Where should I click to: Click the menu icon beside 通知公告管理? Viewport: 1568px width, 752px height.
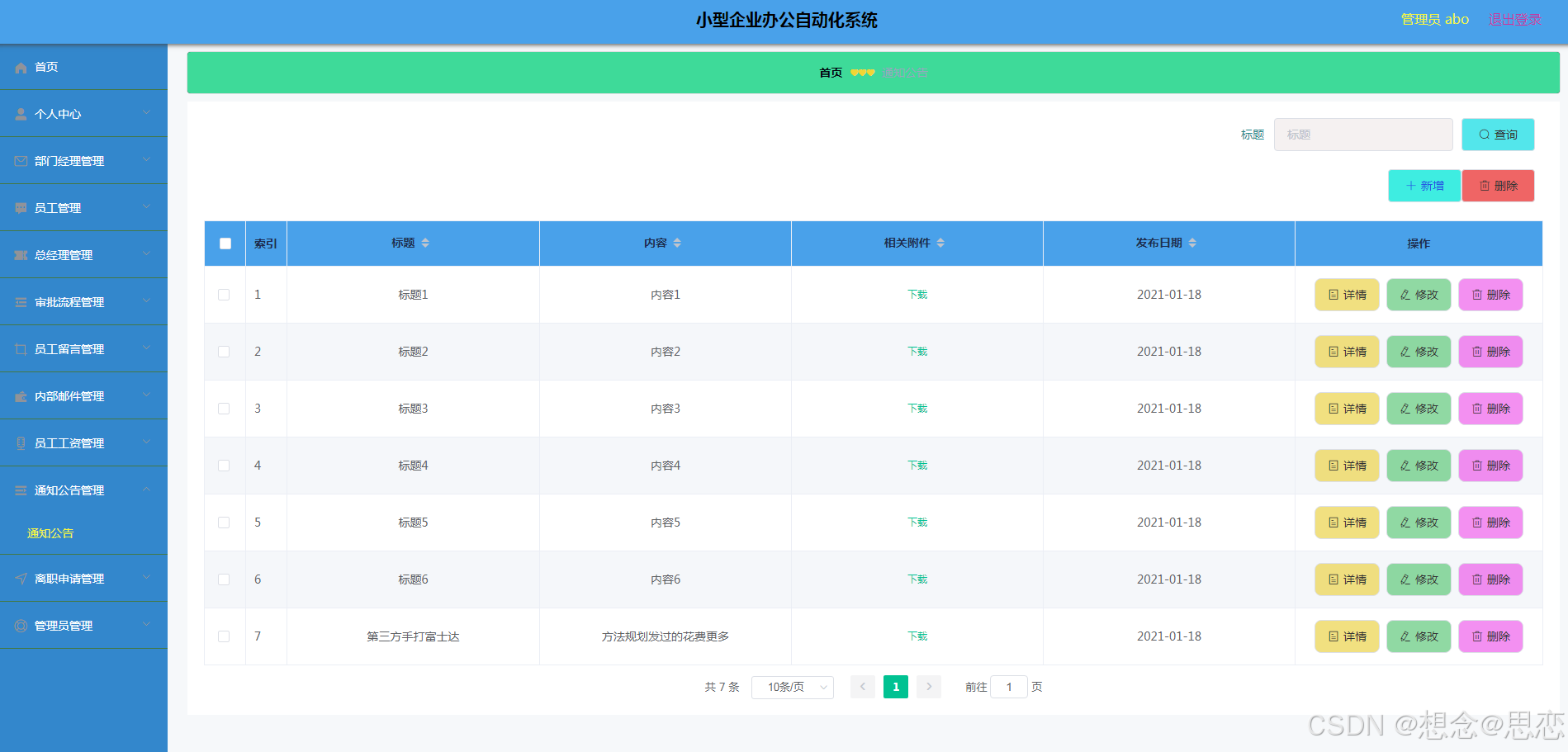[x=21, y=491]
